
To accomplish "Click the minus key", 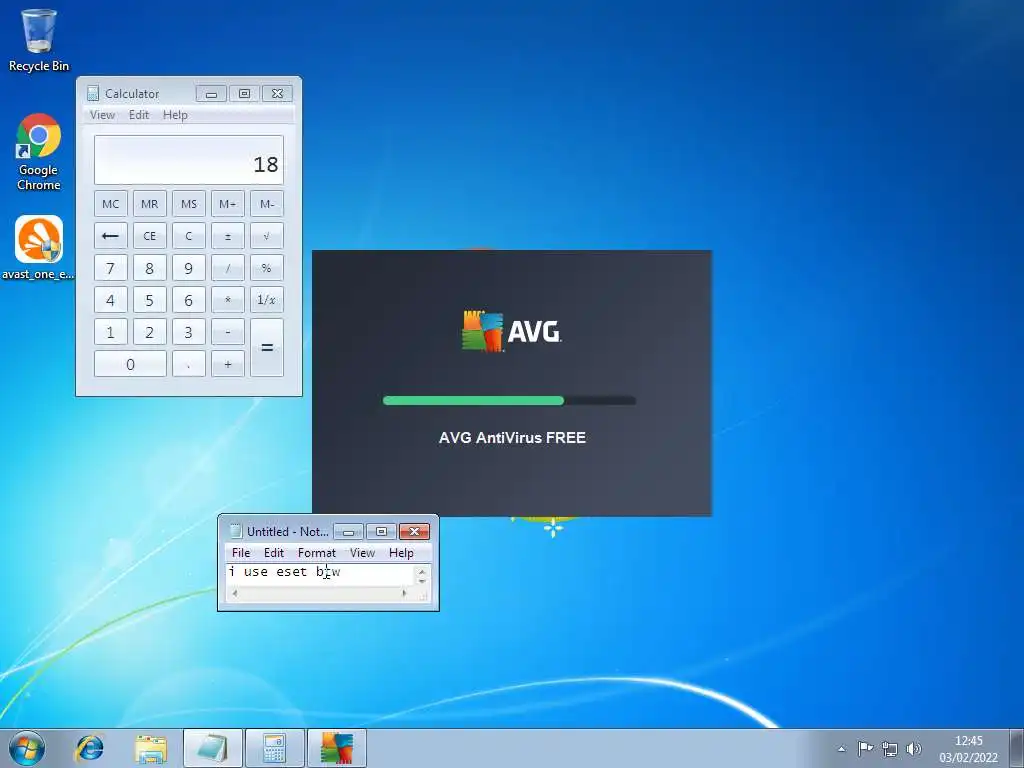I will tap(228, 332).
